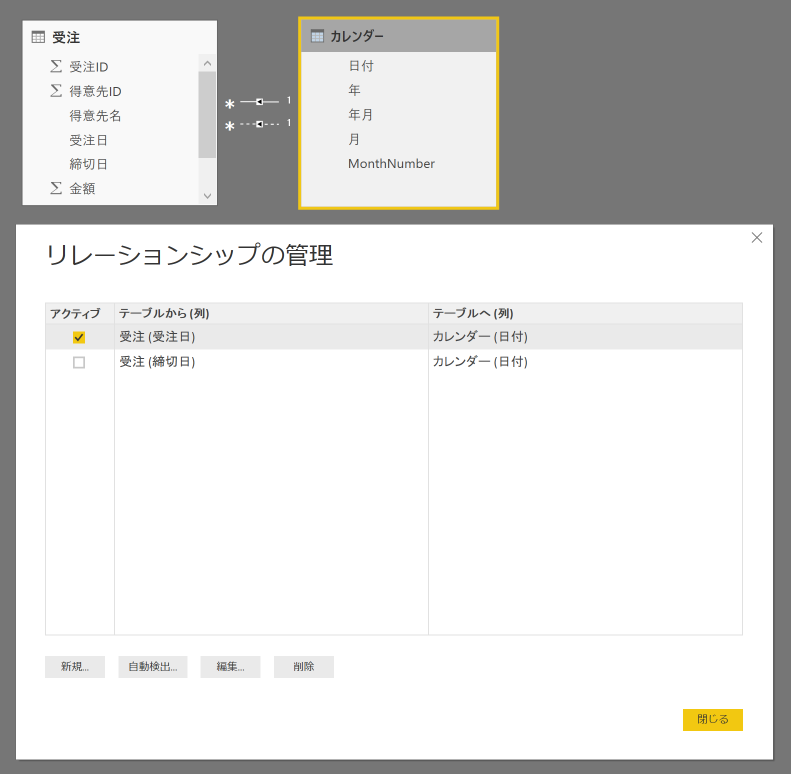Click the 受注 table title
791x774 pixels.
pyautogui.click(x=66, y=37)
